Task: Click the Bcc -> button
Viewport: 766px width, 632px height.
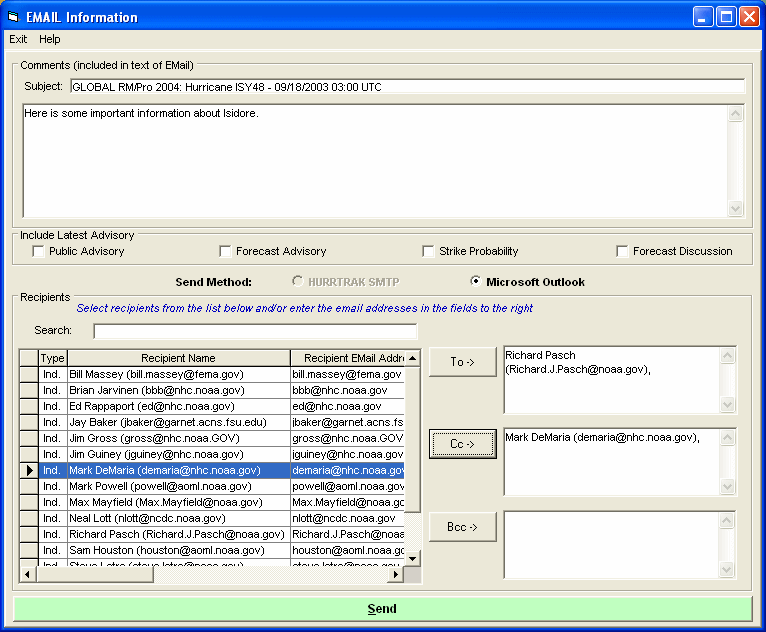Action: tap(463, 527)
